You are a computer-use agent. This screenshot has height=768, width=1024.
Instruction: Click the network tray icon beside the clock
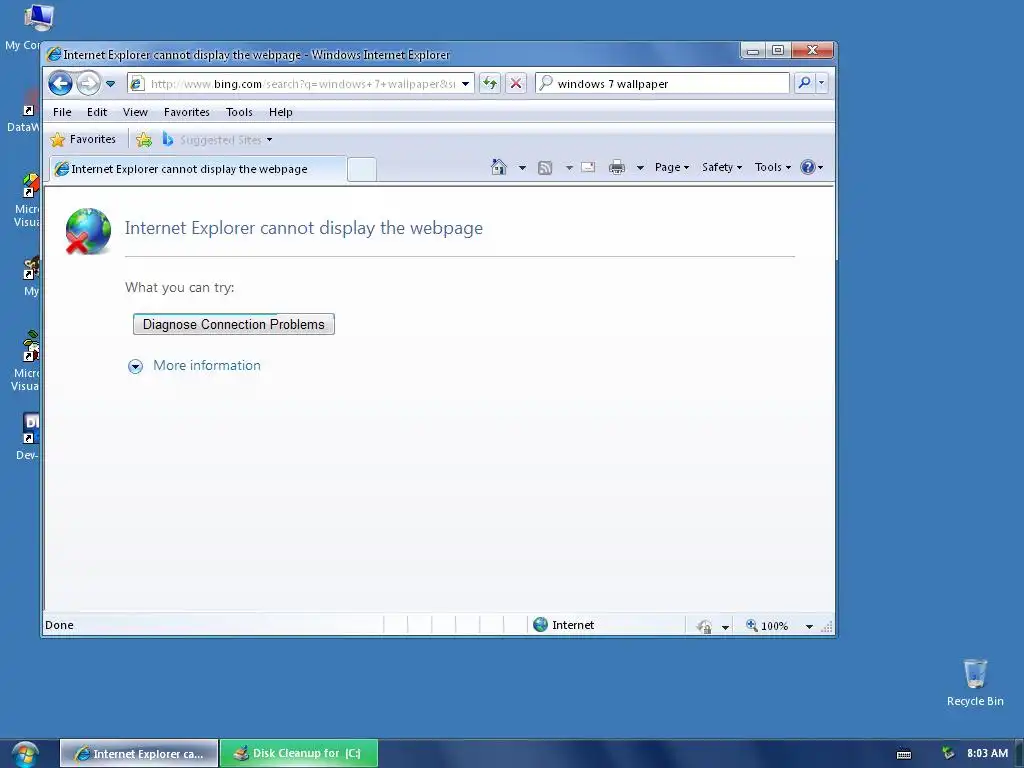pyautogui.click(x=948, y=754)
